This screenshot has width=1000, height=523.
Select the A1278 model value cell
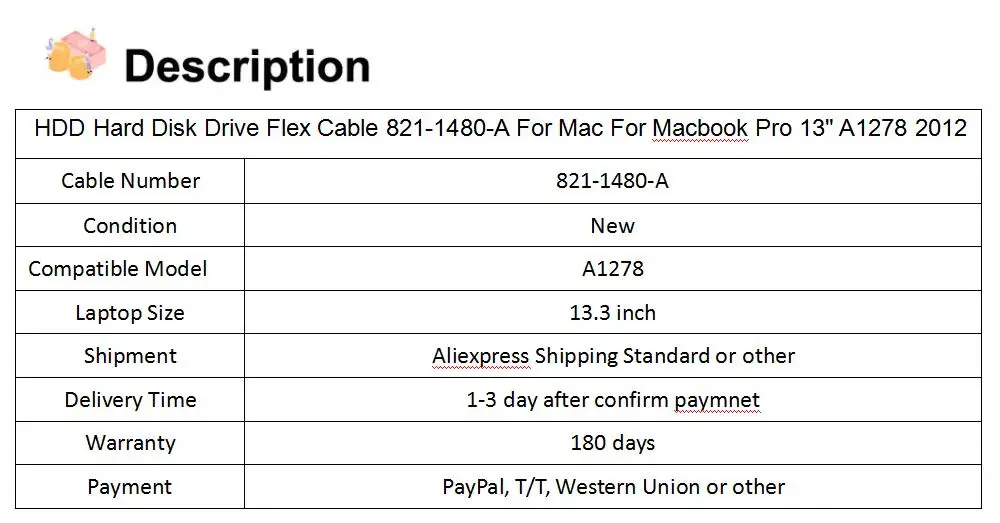pos(613,269)
